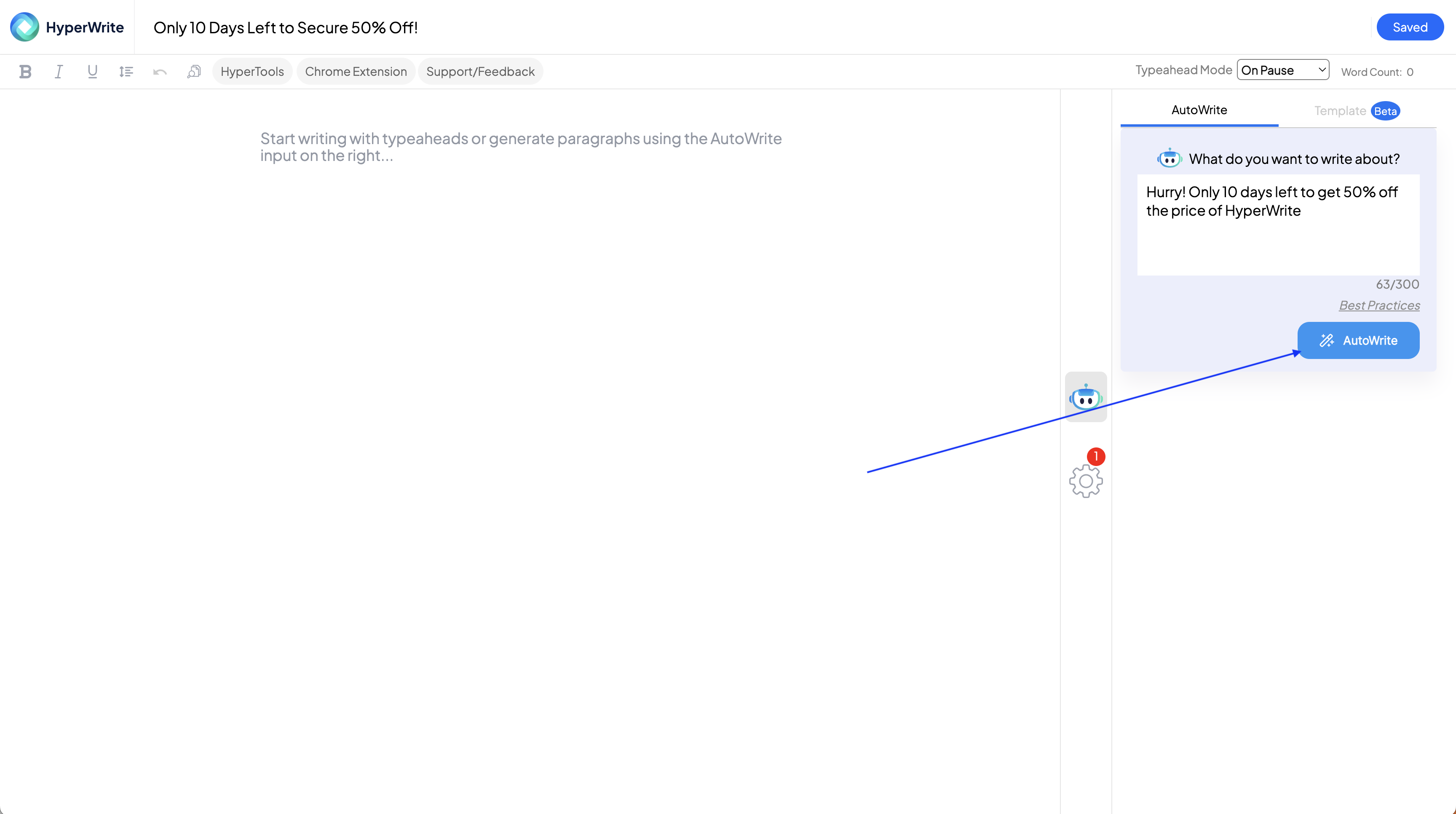
Task: Switch to the AutoWrite tab
Action: click(x=1199, y=110)
